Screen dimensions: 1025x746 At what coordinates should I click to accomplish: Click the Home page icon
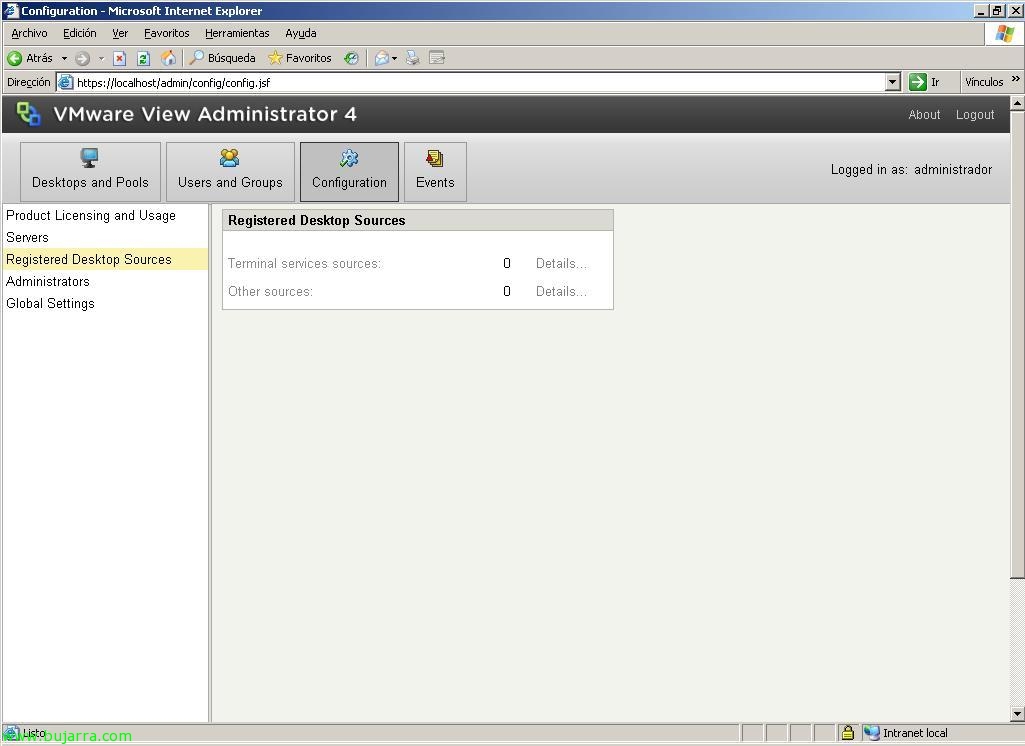click(x=169, y=58)
